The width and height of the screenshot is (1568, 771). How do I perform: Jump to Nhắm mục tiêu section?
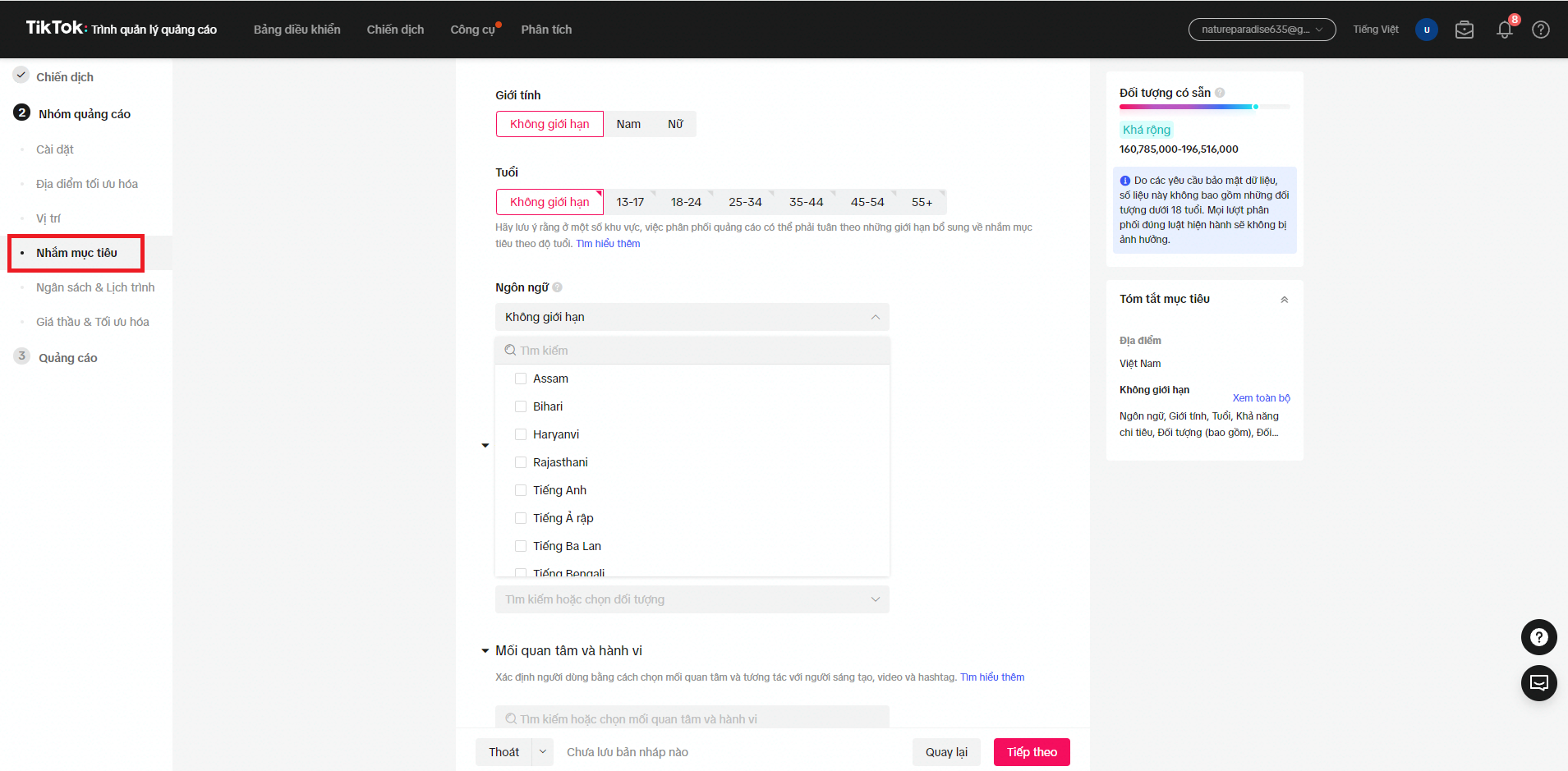[x=76, y=253]
